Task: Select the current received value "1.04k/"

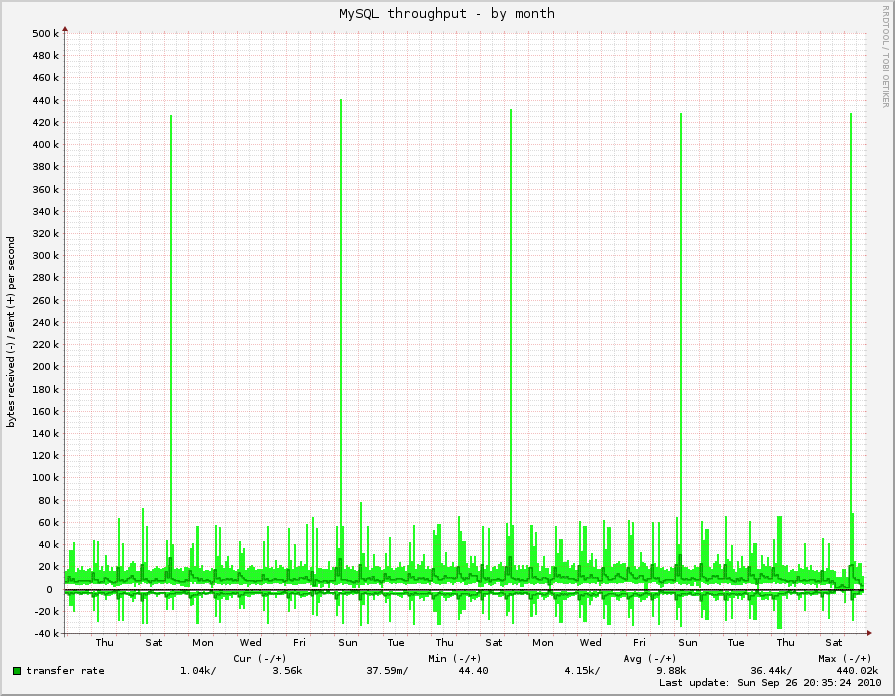Action: pos(198,671)
